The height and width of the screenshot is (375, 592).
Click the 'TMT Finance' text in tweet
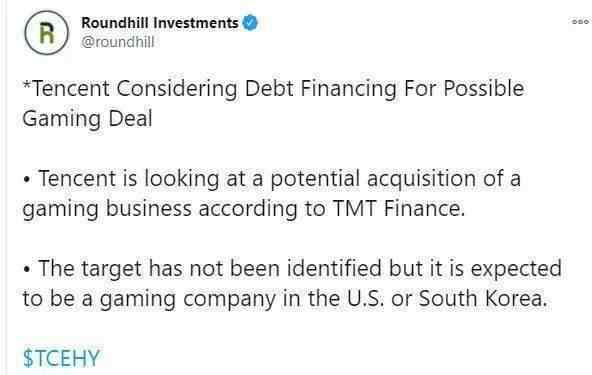[x=398, y=208]
